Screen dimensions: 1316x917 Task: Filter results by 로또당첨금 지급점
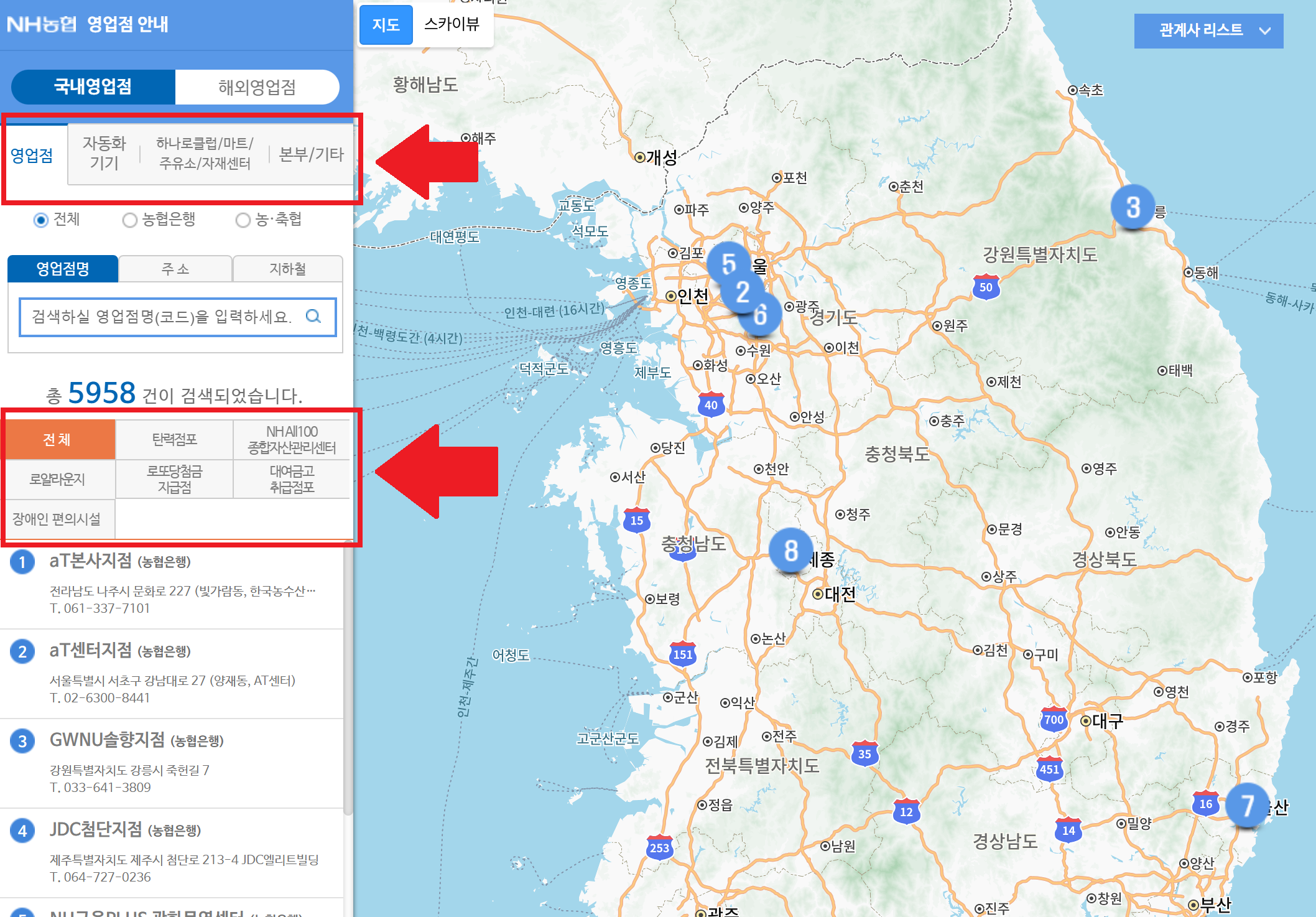(x=175, y=479)
